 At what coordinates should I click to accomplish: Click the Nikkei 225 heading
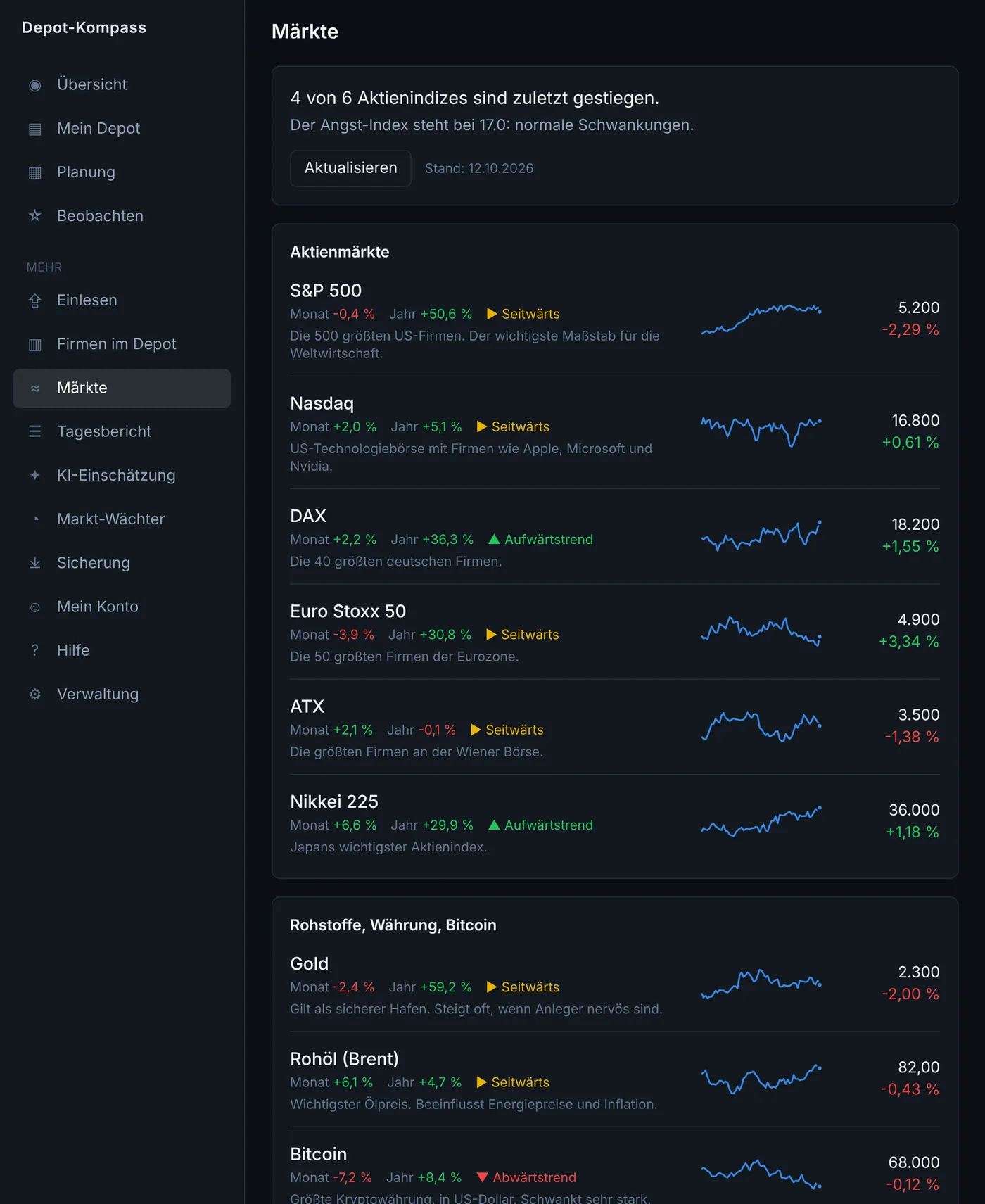point(334,801)
